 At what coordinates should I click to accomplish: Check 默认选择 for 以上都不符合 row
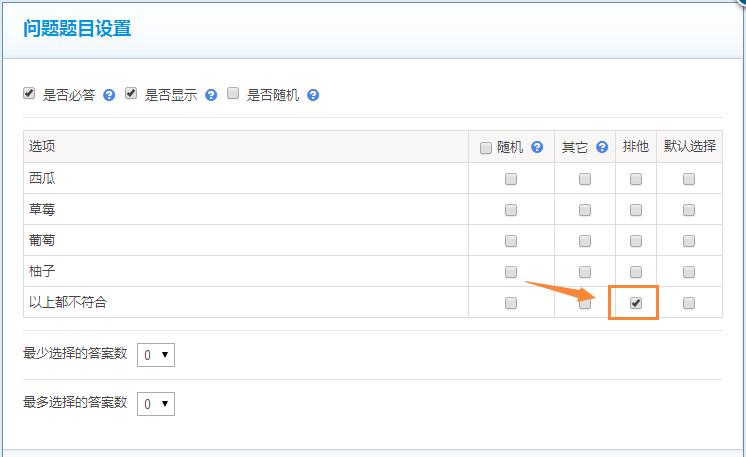coord(689,303)
